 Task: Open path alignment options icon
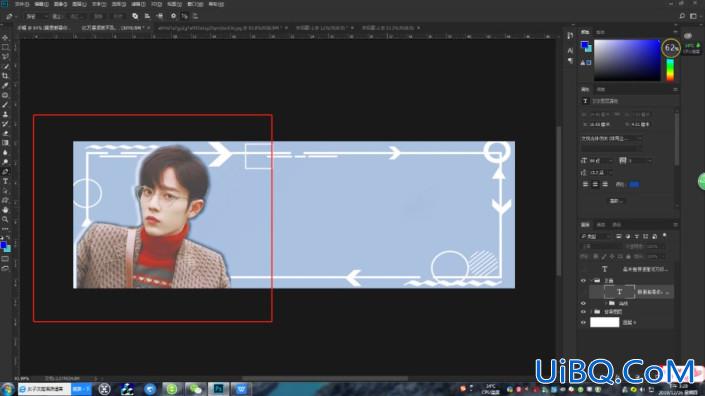[147, 16]
